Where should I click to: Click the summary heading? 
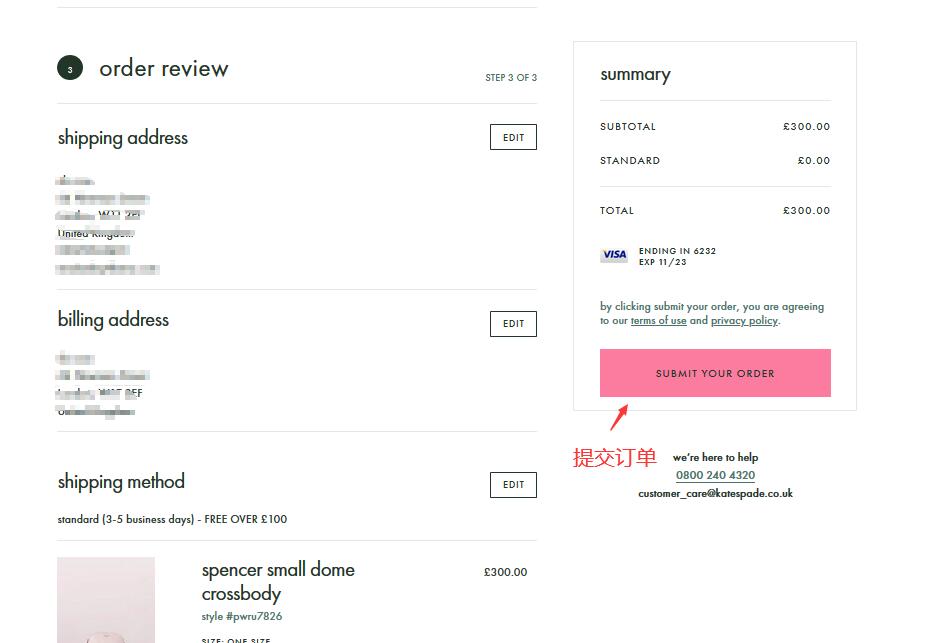[635, 75]
